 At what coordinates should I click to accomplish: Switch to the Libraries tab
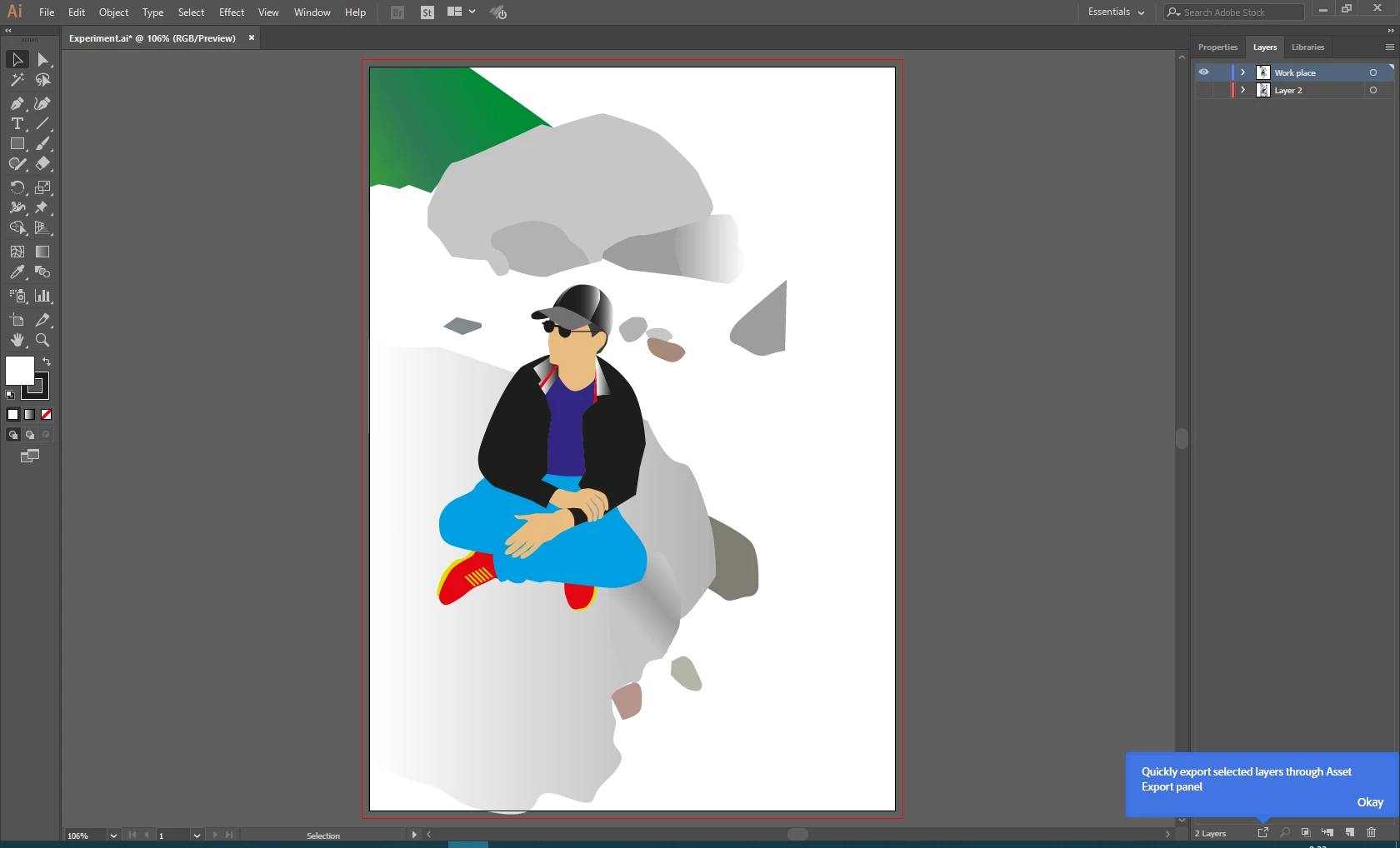[1307, 47]
